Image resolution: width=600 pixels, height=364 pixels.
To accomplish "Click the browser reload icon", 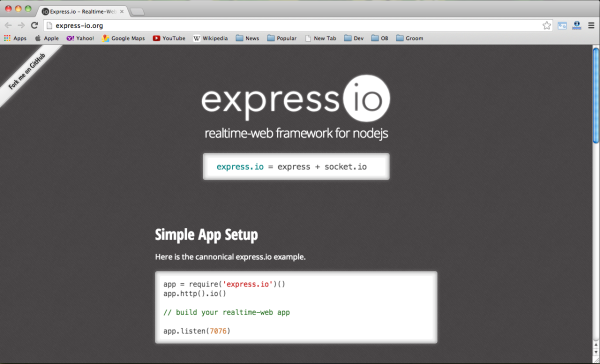I will coord(34,25).
